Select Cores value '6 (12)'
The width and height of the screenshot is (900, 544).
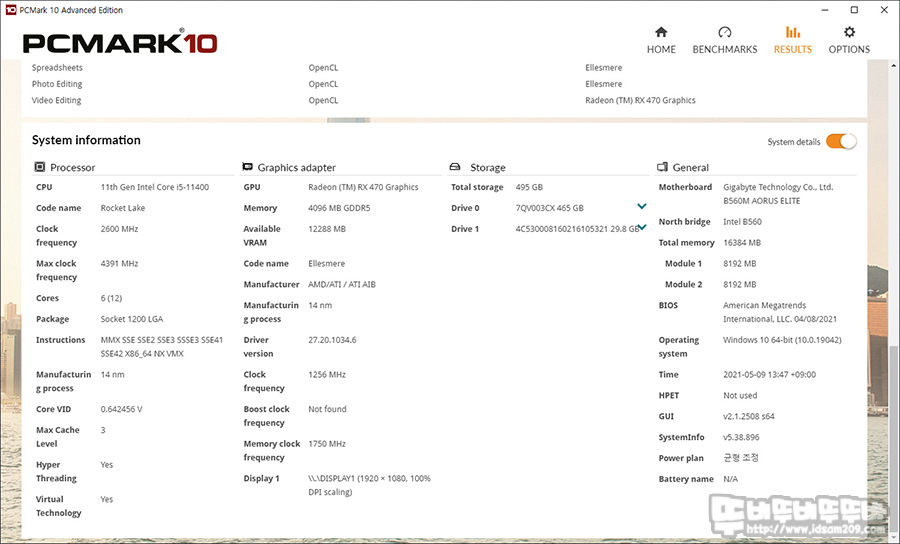tap(111, 298)
